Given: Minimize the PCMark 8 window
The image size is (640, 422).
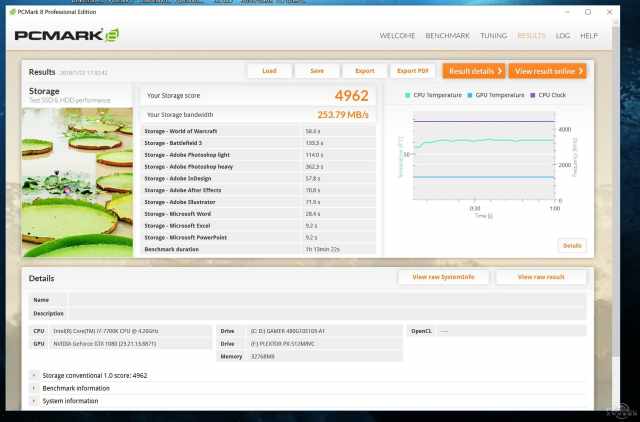Looking at the screenshot, I should coord(567,12).
